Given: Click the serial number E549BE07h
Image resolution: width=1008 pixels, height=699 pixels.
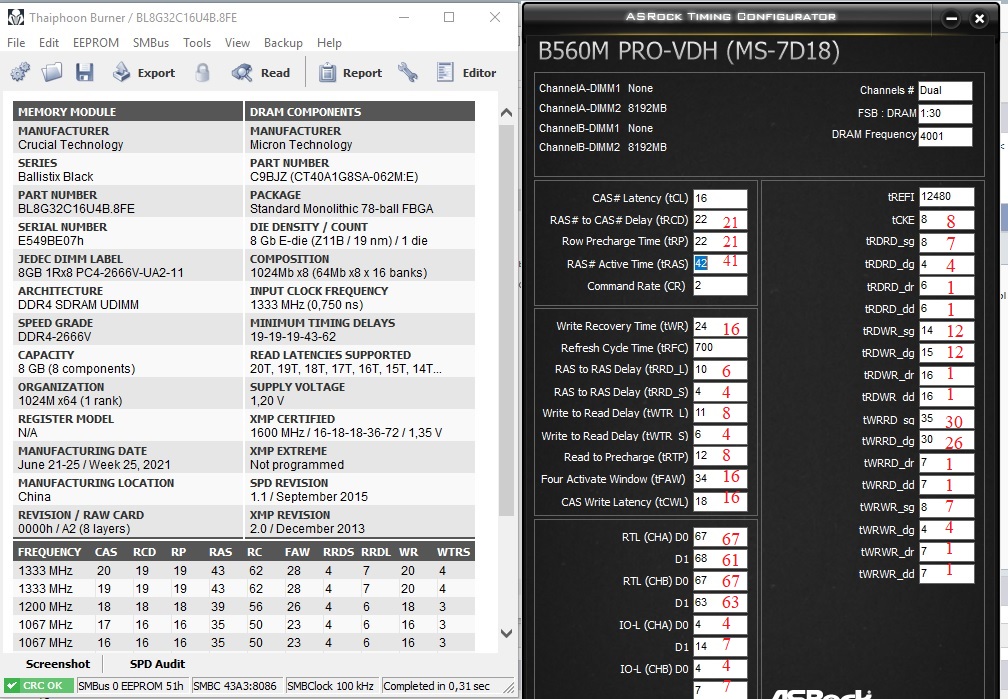Looking at the screenshot, I should (x=51, y=241).
